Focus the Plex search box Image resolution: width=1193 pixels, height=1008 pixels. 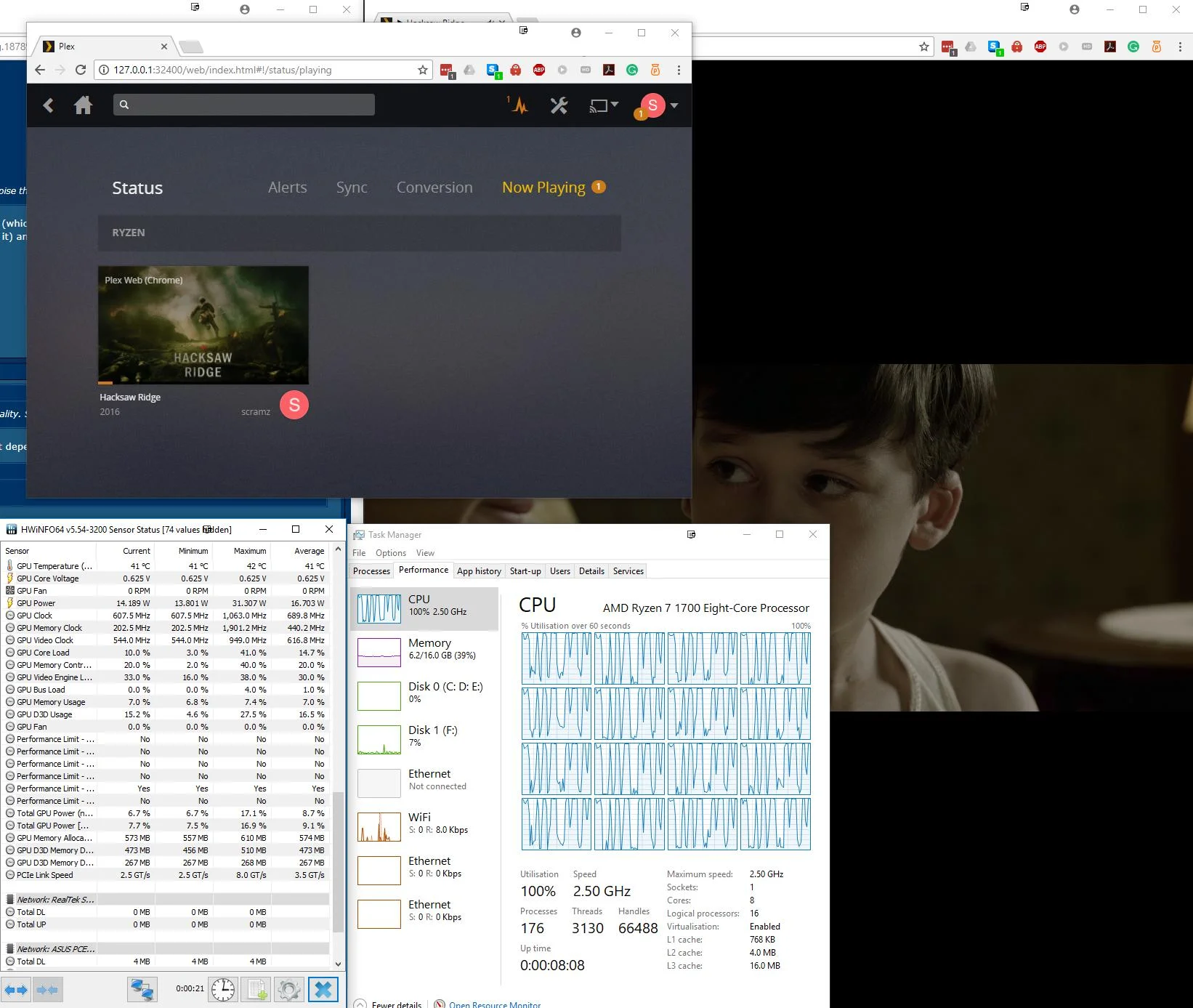[243, 105]
